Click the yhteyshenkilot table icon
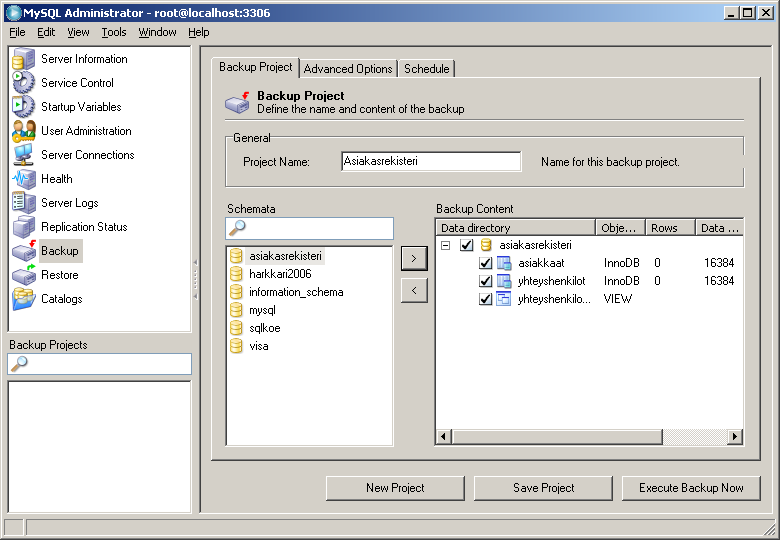Screen dimensions: 780x540 pos(504,281)
